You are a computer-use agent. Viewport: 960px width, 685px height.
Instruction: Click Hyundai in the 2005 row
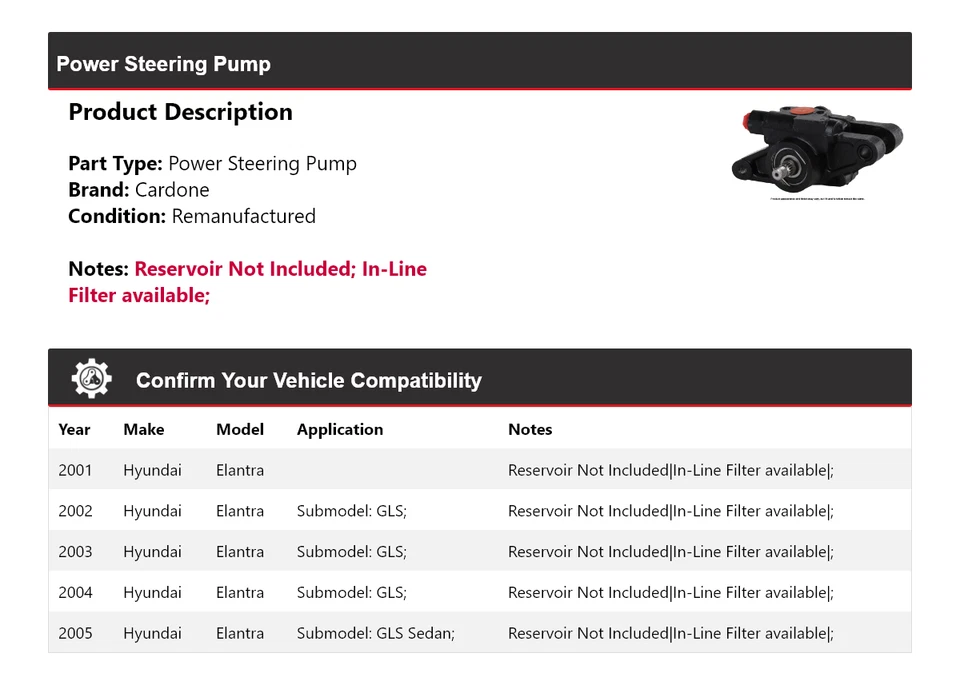(x=152, y=633)
